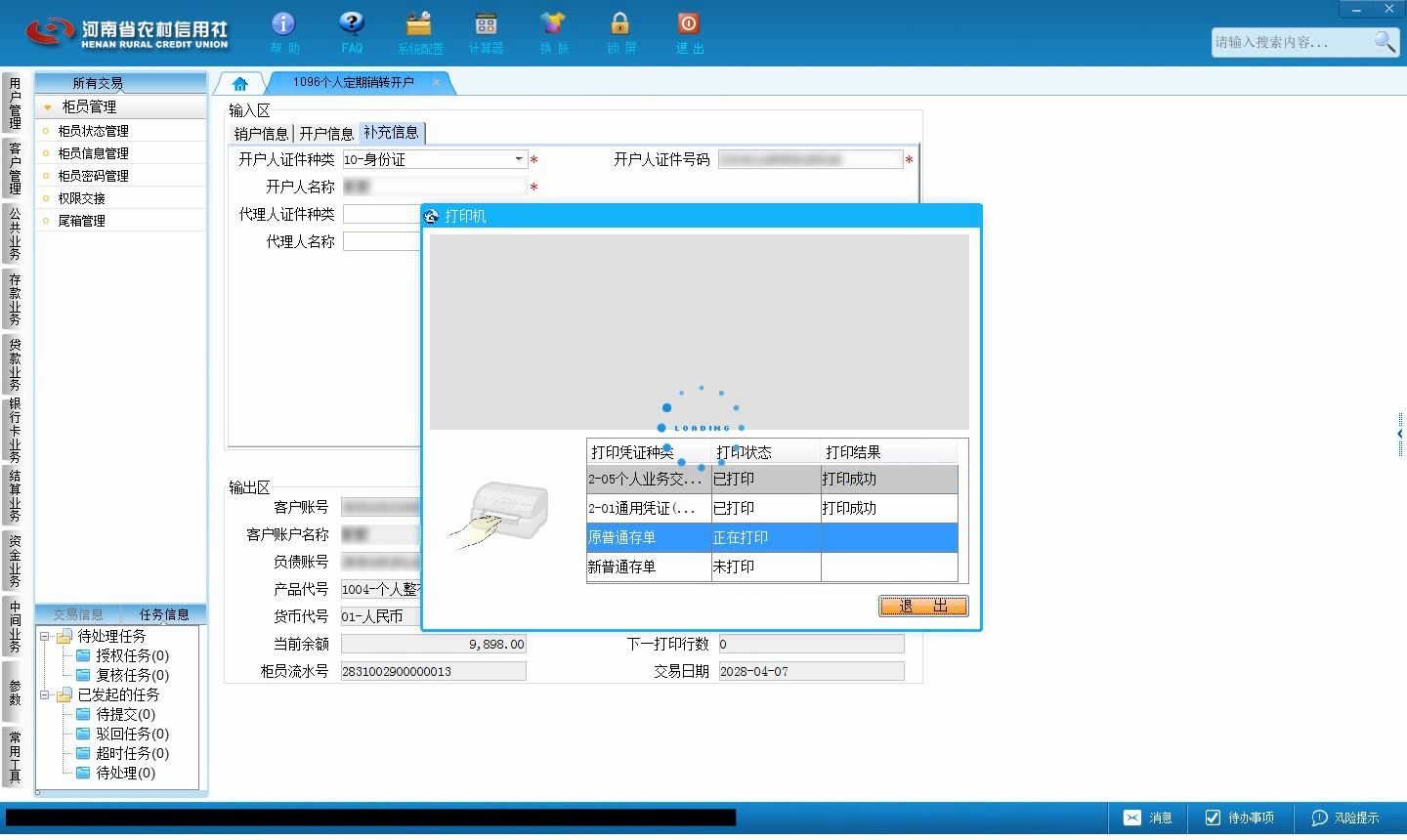Image resolution: width=1407 pixels, height=840 pixels.
Task: Open 参数 vertical side tab
Action: click(14, 693)
